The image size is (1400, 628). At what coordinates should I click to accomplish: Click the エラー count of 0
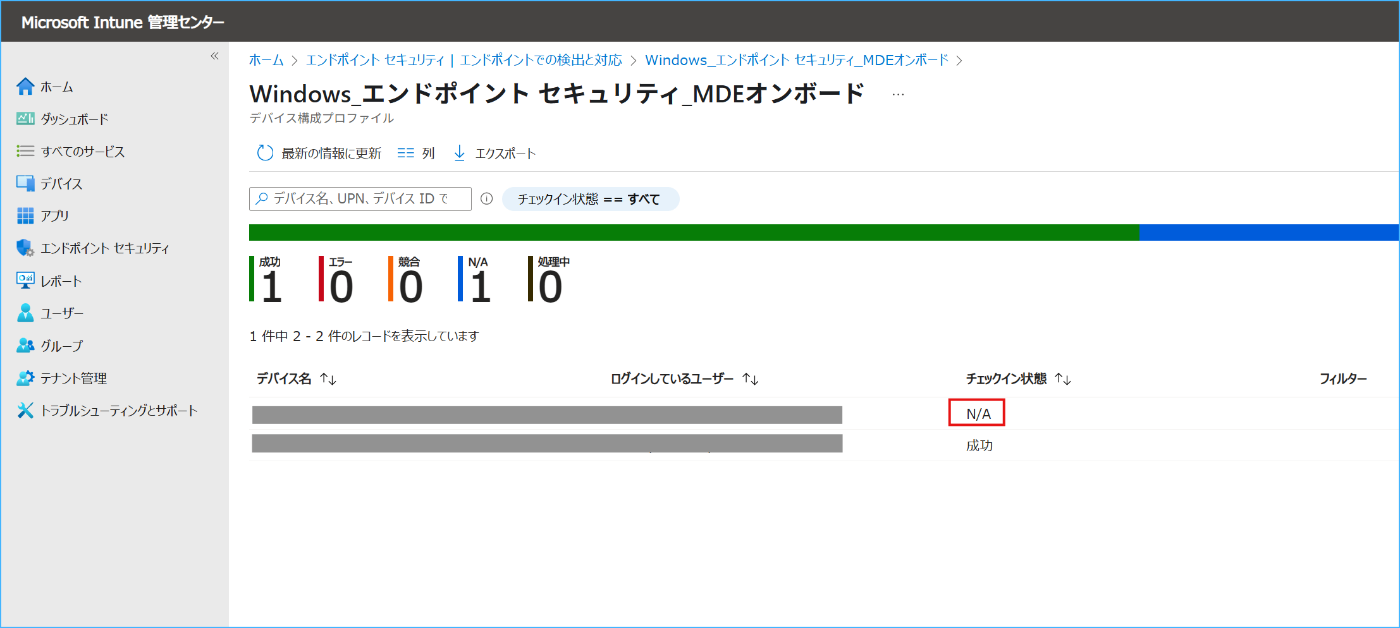point(341,288)
